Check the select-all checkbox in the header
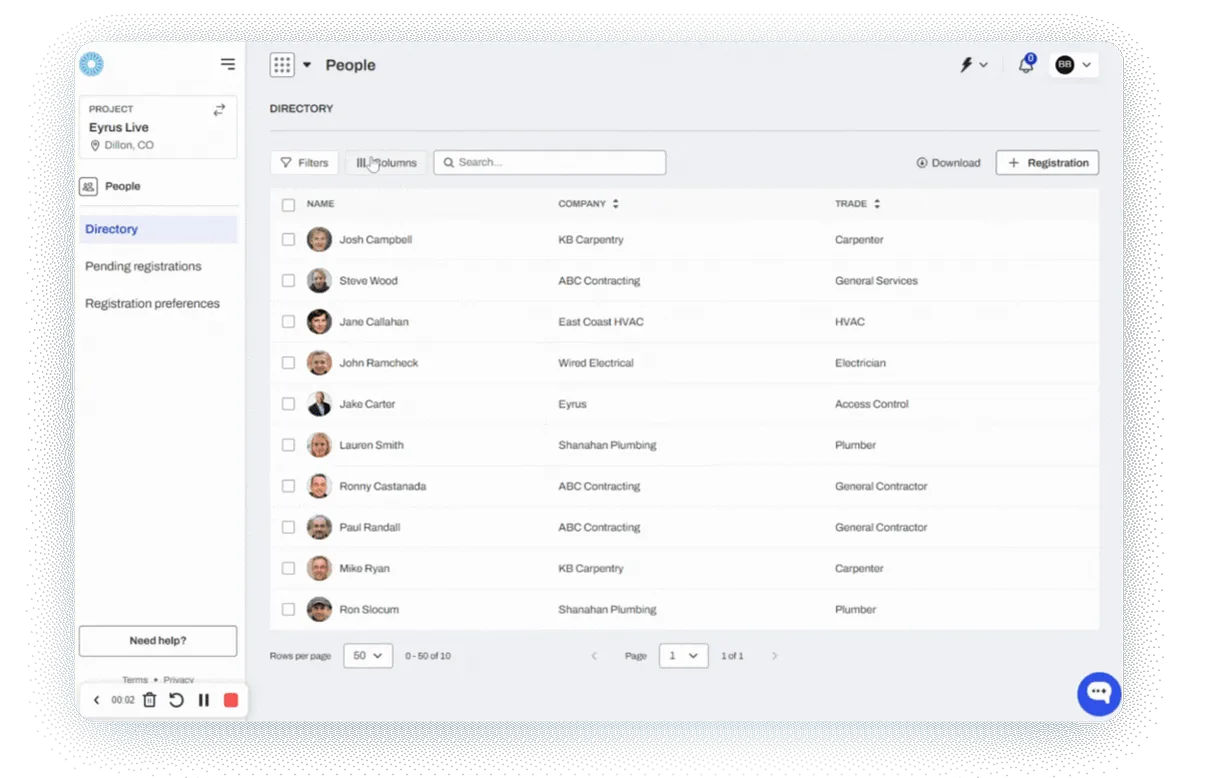Screen dimensions: 1210x778 pyautogui.click(x=288, y=204)
